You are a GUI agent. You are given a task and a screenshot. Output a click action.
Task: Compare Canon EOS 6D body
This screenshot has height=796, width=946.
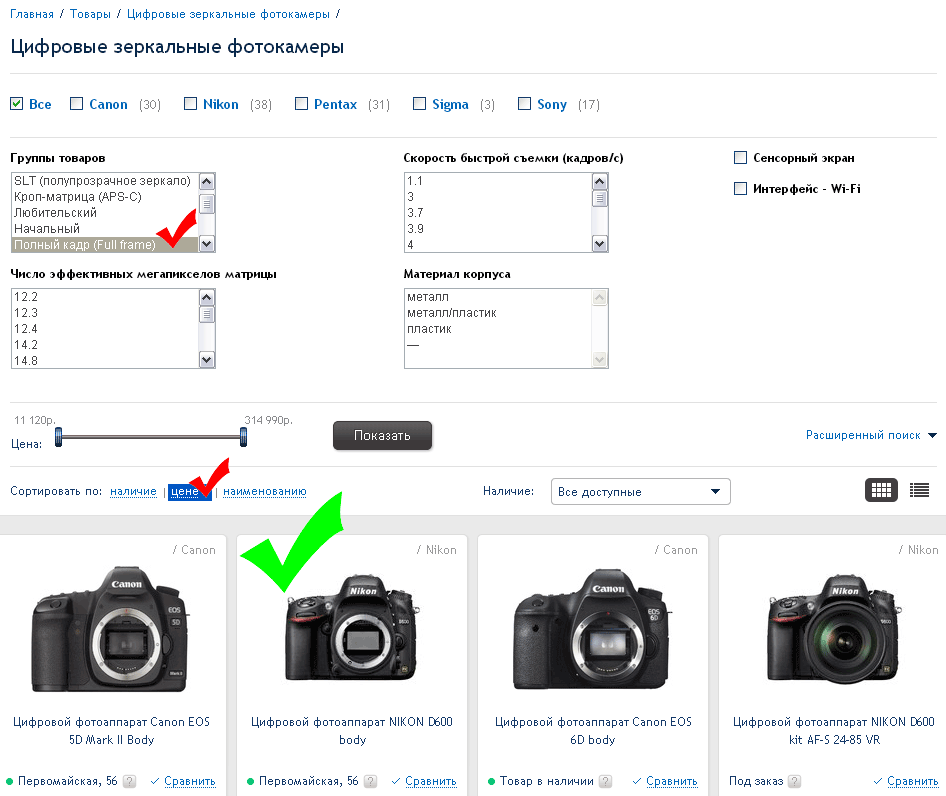[x=671, y=781]
